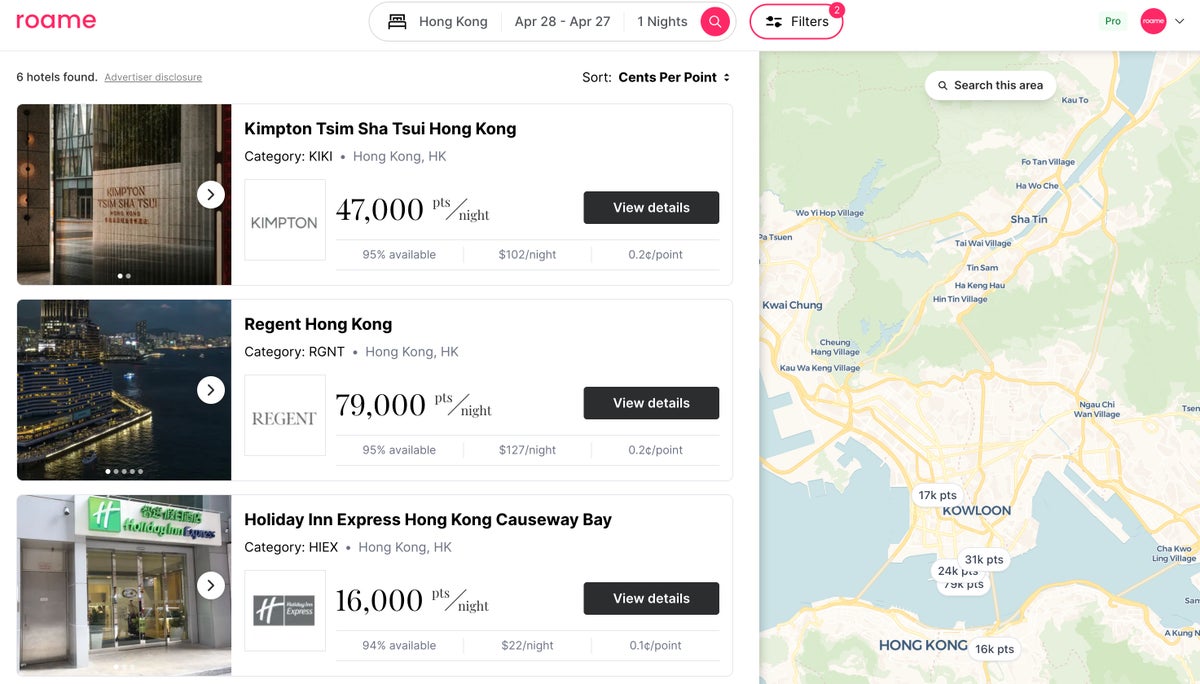Screen dimensions: 1200x684
Task: Advance Holiday Inn Express photo carousel
Action: (x=210, y=585)
